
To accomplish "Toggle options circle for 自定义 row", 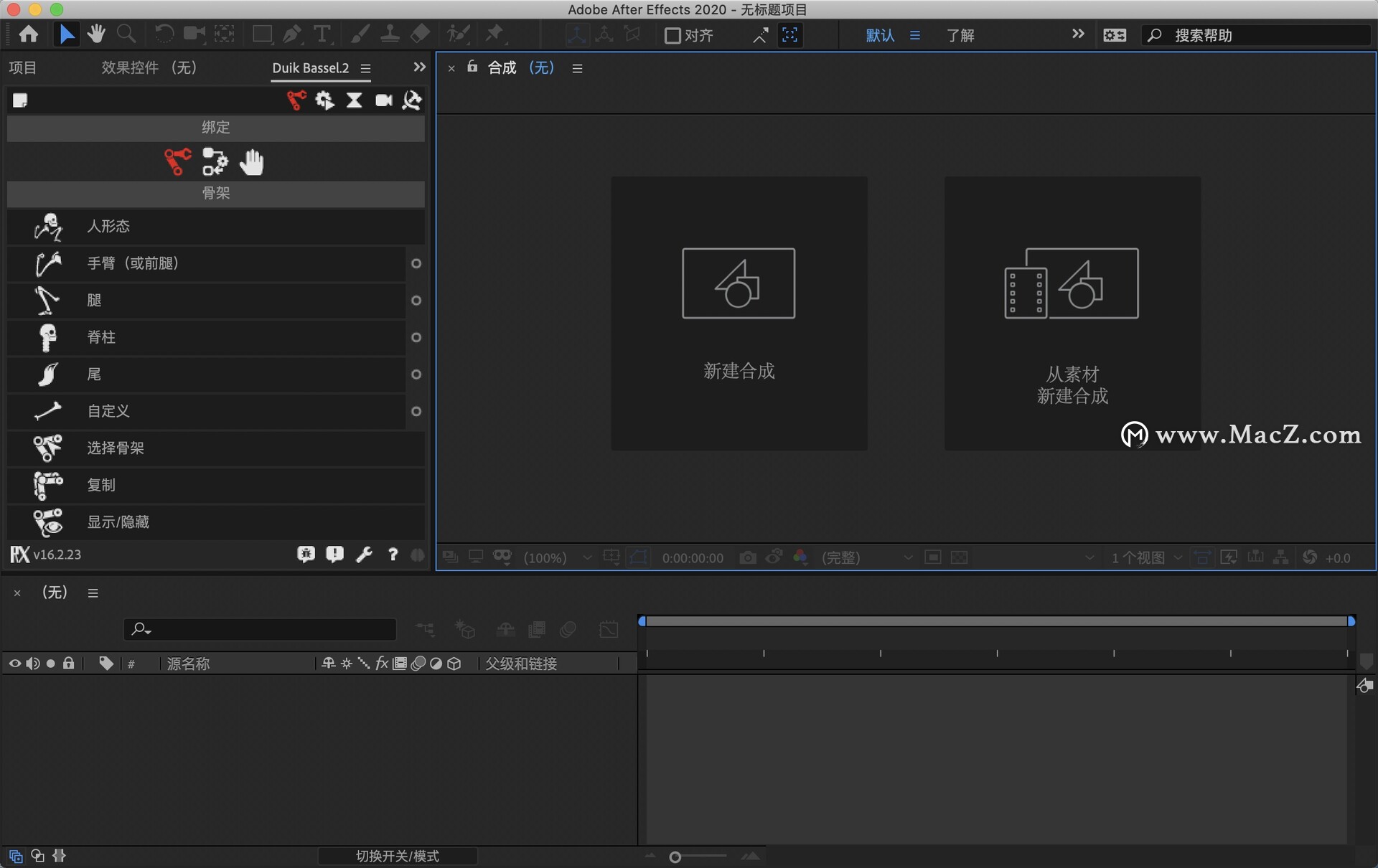I will [416, 412].
